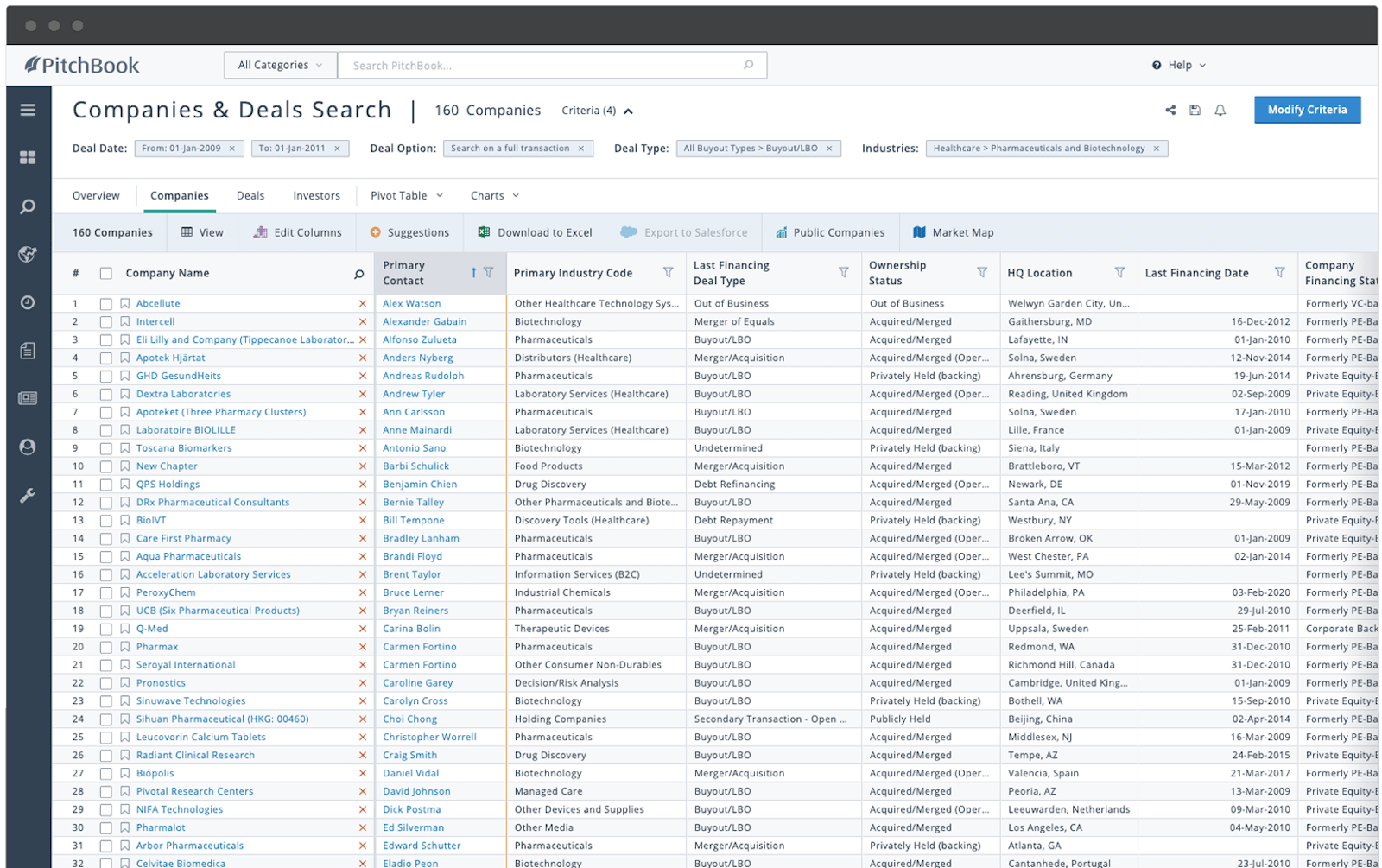
Task: Open the history clock icon in sidebar
Action: click(28, 302)
